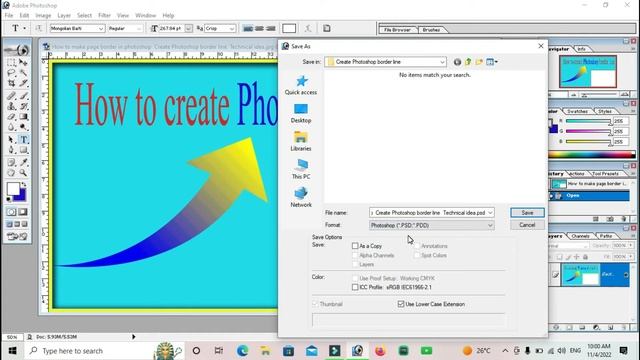Go to Quick access location
The image size is (640, 360).
click(301, 85)
